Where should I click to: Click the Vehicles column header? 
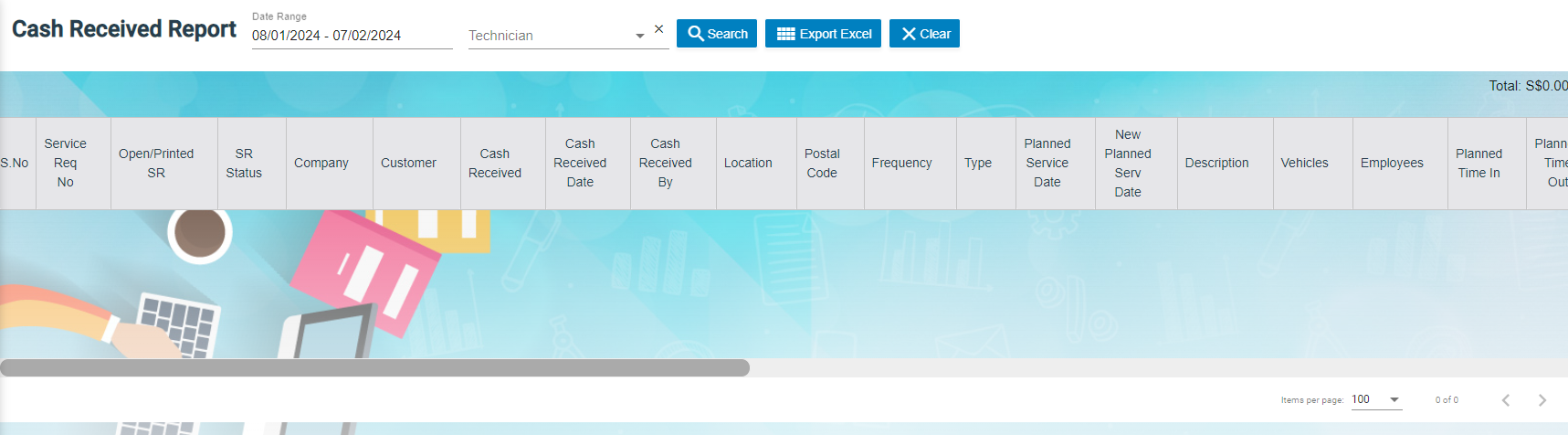click(1304, 163)
